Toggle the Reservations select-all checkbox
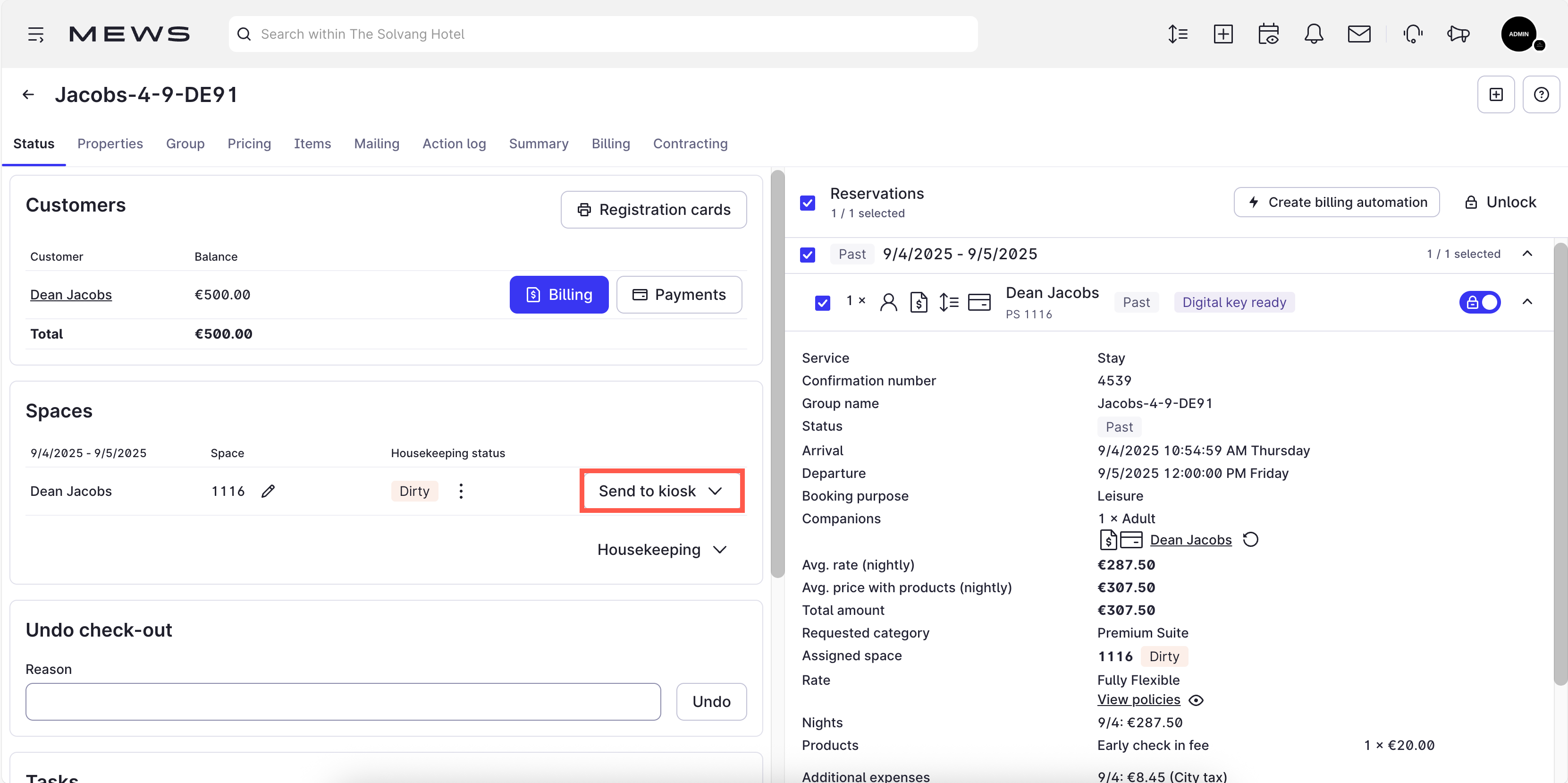 pos(807,203)
